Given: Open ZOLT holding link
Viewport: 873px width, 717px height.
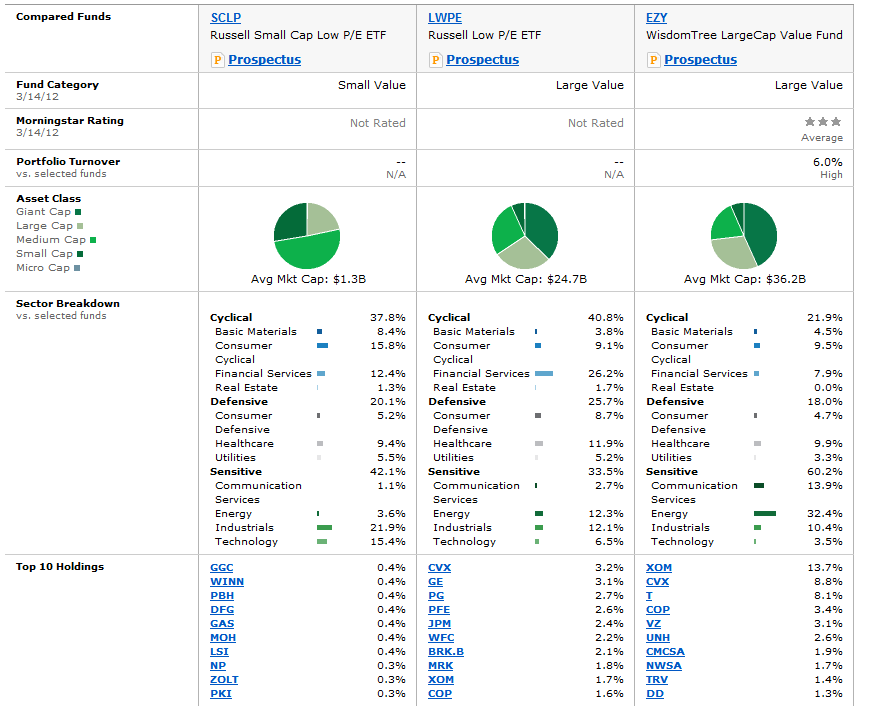Looking at the screenshot, I should pyautogui.click(x=224, y=680).
